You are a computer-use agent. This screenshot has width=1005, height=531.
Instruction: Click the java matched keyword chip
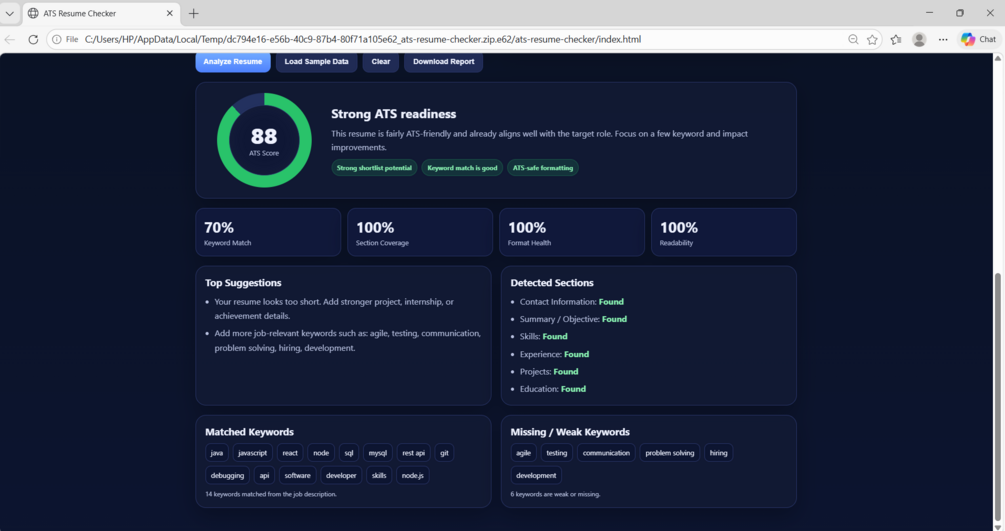coord(217,453)
